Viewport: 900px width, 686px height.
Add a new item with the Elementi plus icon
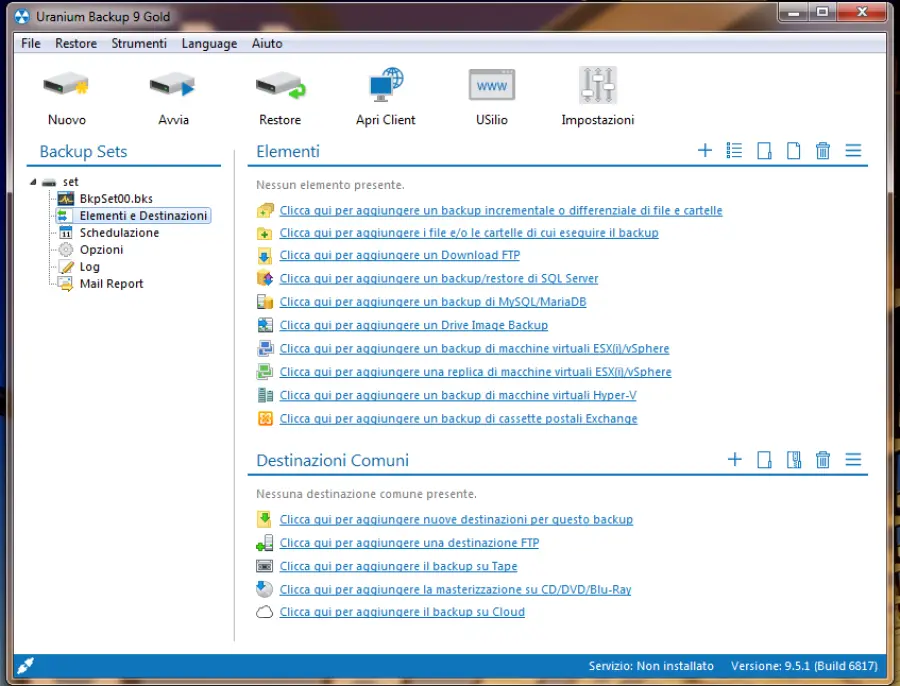coord(704,150)
